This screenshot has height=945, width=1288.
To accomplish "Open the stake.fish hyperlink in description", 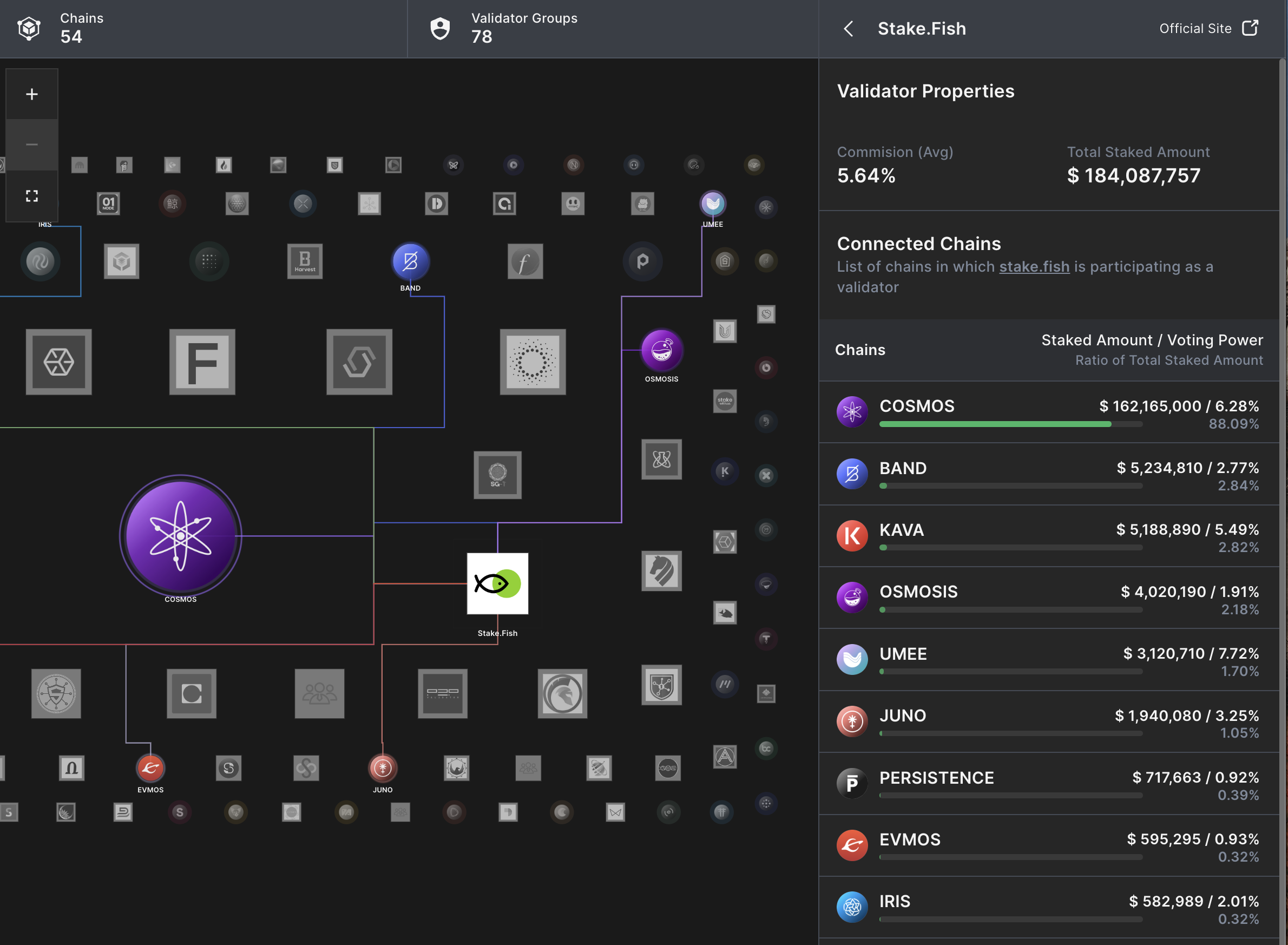I will [x=1034, y=267].
